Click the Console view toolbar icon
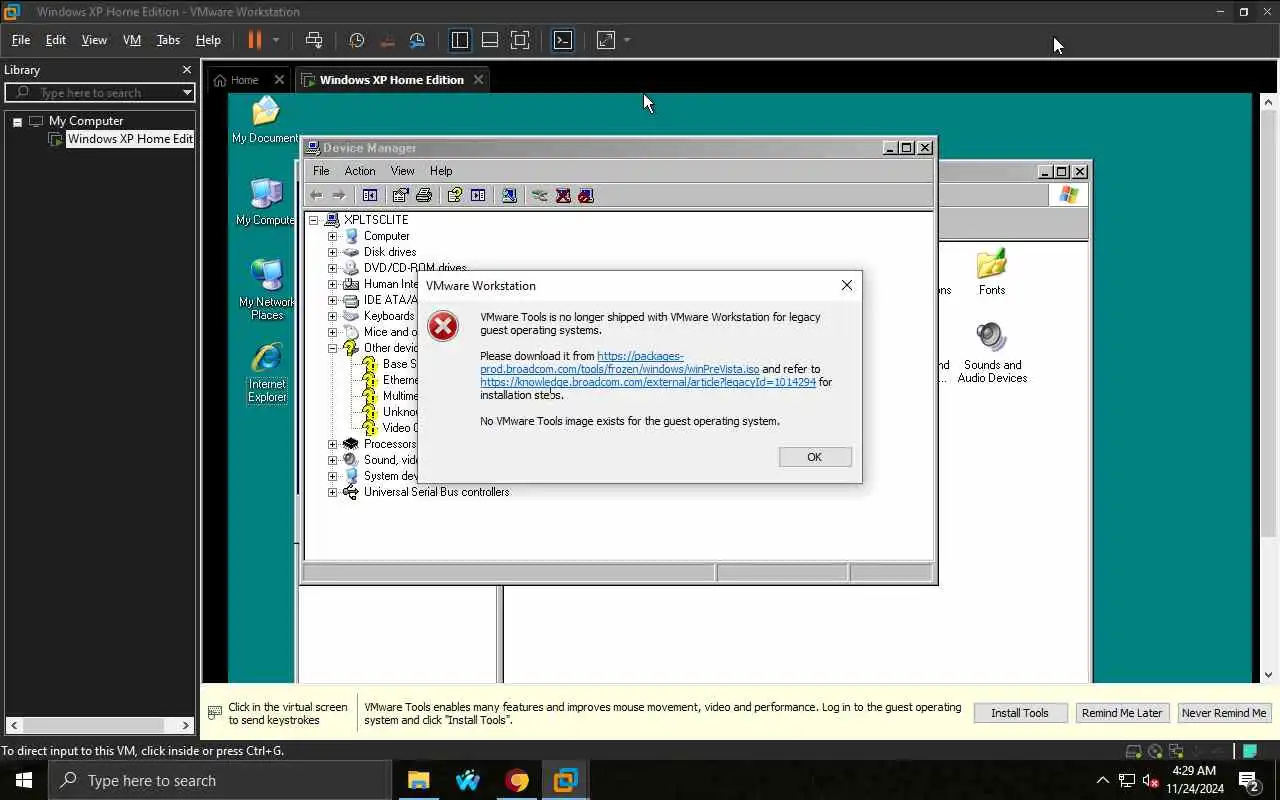Screen dimensions: 1280x800 (x=563, y=40)
